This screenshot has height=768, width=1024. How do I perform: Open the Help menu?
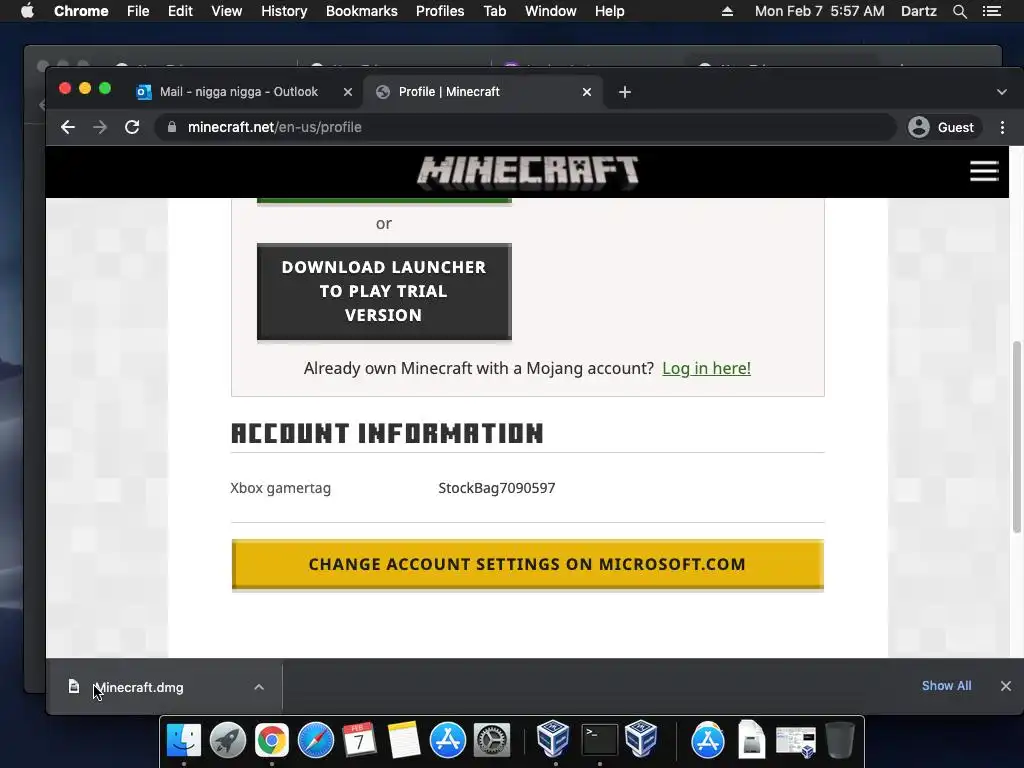tap(609, 11)
